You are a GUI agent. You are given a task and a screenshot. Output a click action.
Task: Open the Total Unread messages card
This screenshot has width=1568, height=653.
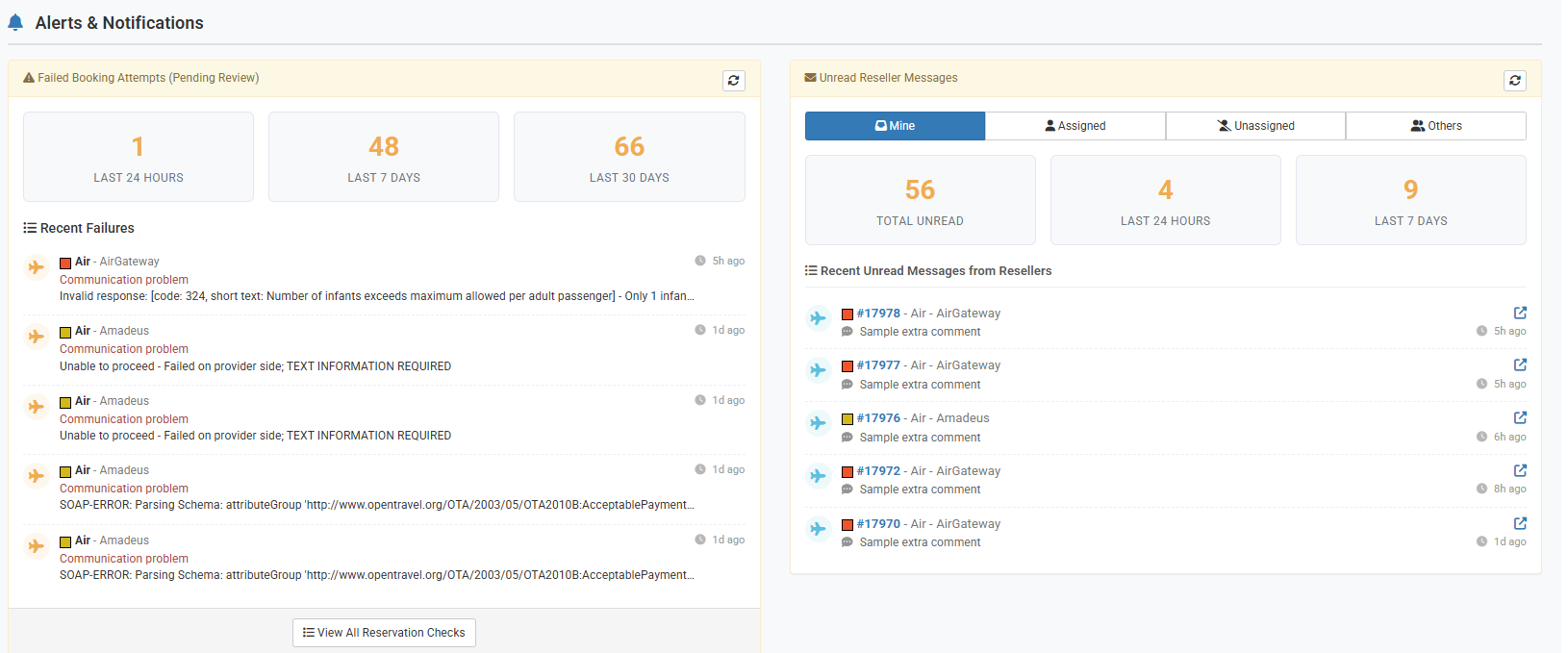click(921, 200)
